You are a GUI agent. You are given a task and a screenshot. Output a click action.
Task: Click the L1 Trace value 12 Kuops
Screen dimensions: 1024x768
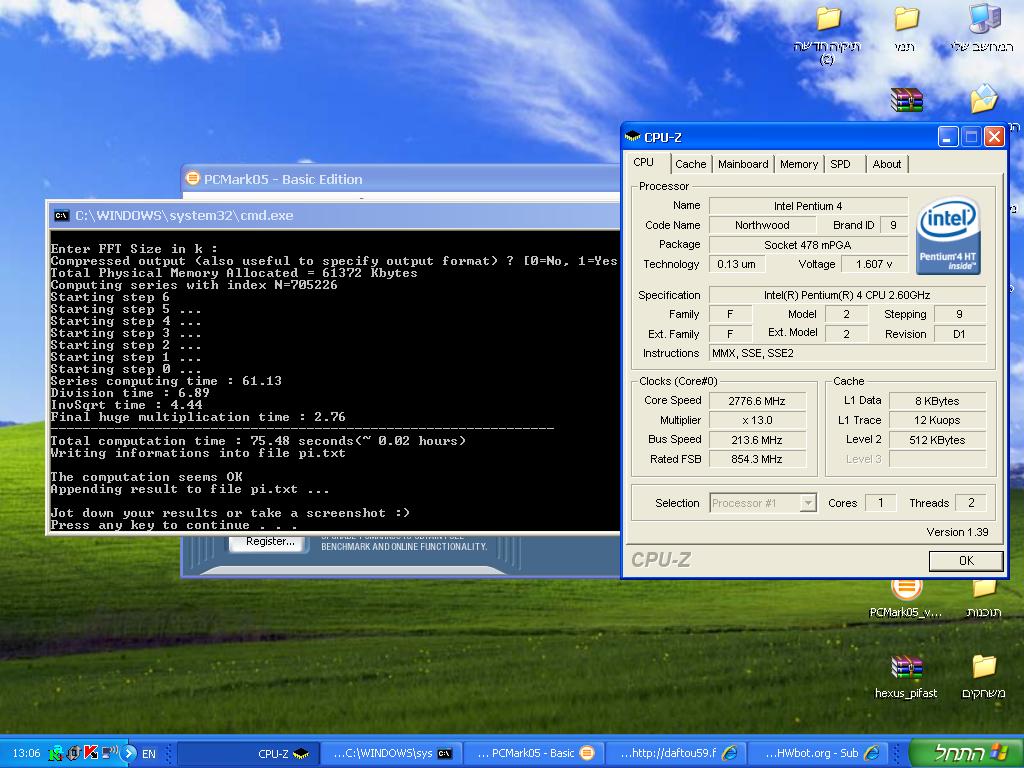937,420
